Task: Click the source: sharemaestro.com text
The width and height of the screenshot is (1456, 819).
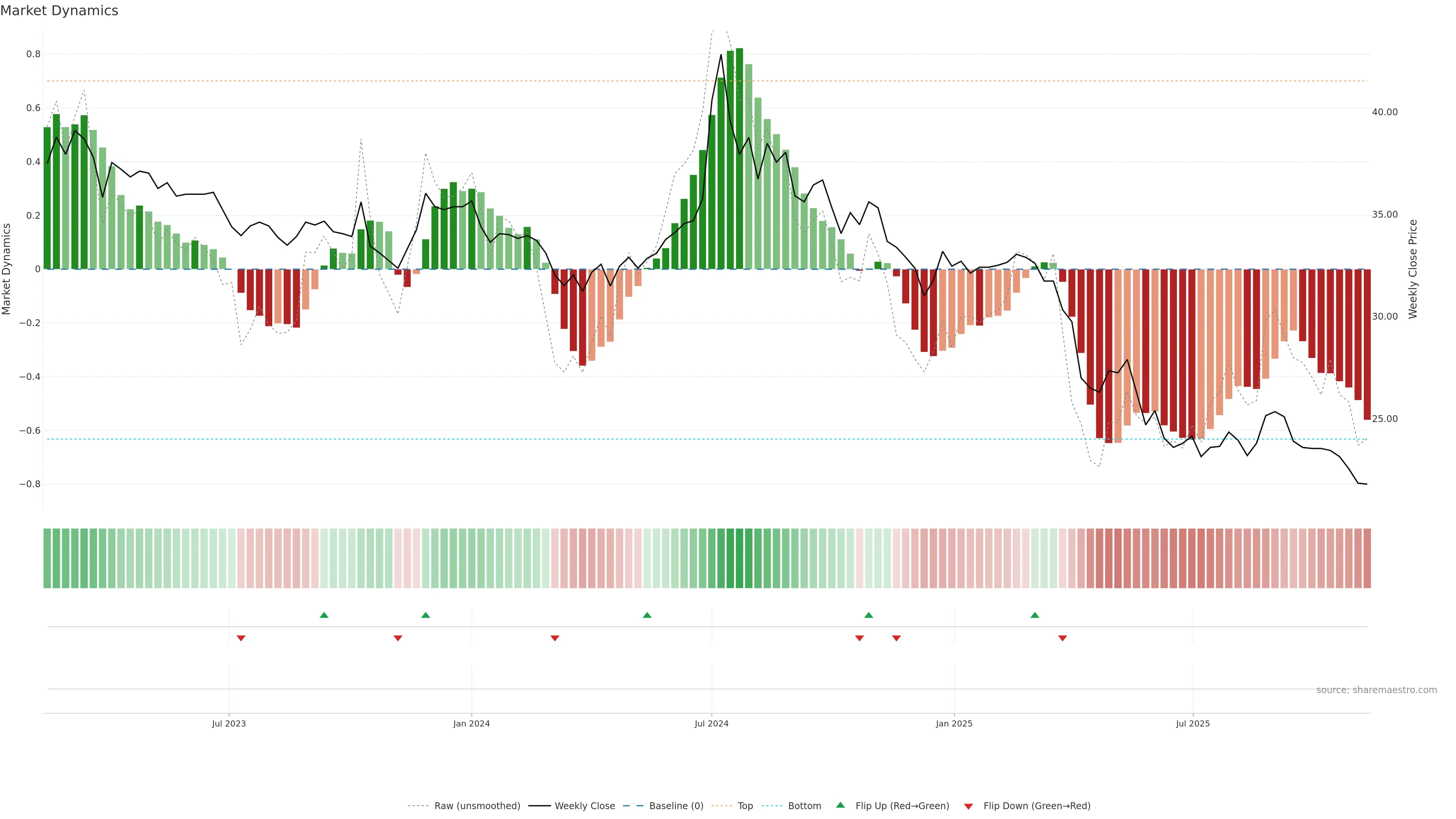Action: (1376, 690)
